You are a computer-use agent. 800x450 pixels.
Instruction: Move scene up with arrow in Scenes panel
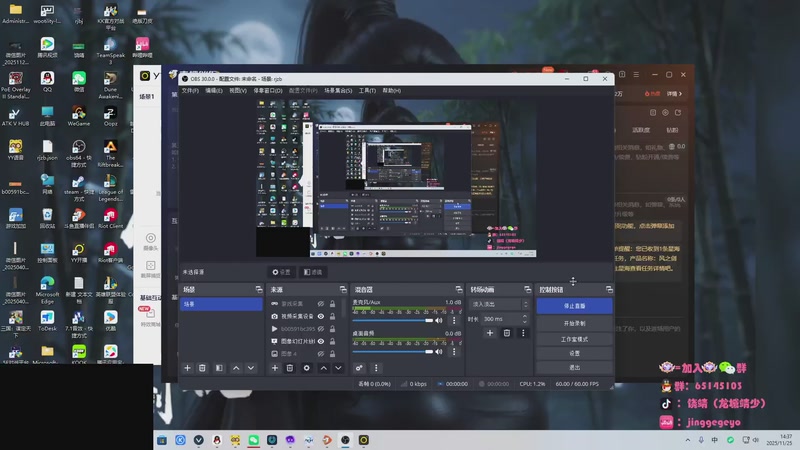pyautogui.click(x=236, y=368)
